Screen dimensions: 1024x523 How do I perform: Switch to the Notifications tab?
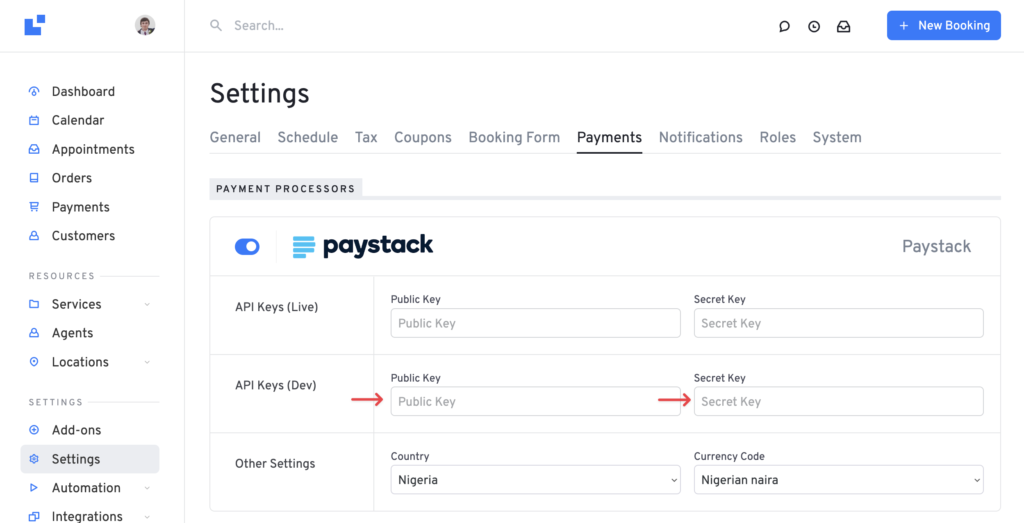point(701,138)
